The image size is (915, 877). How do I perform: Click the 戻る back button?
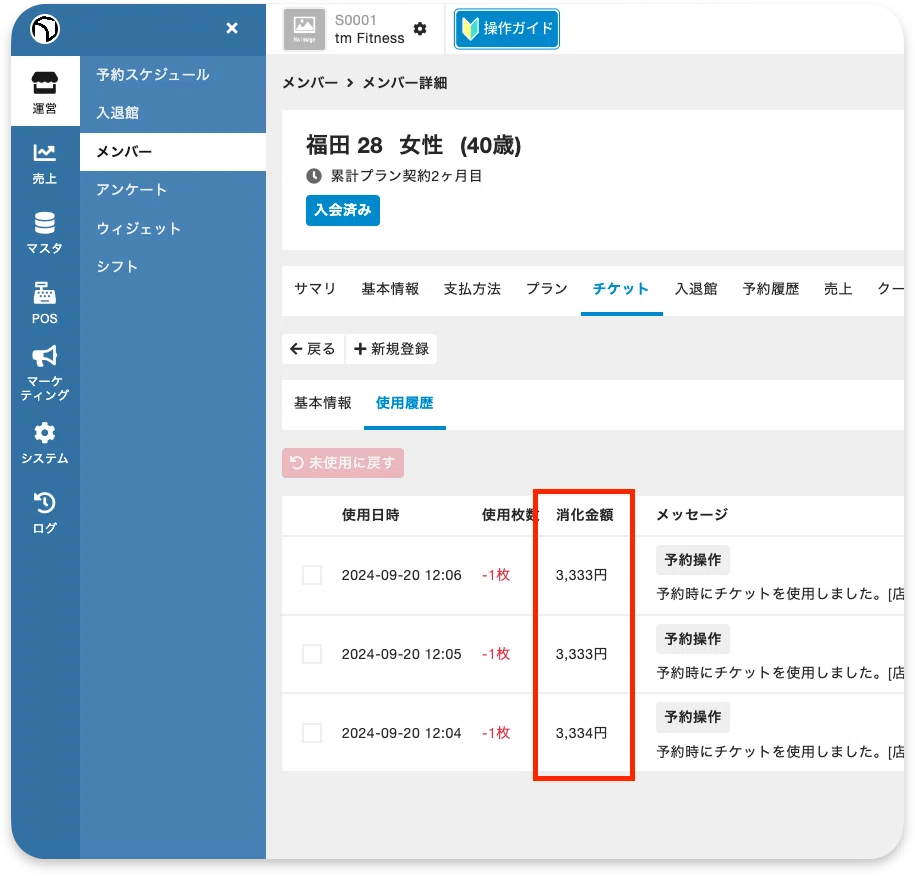pos(313,349)
